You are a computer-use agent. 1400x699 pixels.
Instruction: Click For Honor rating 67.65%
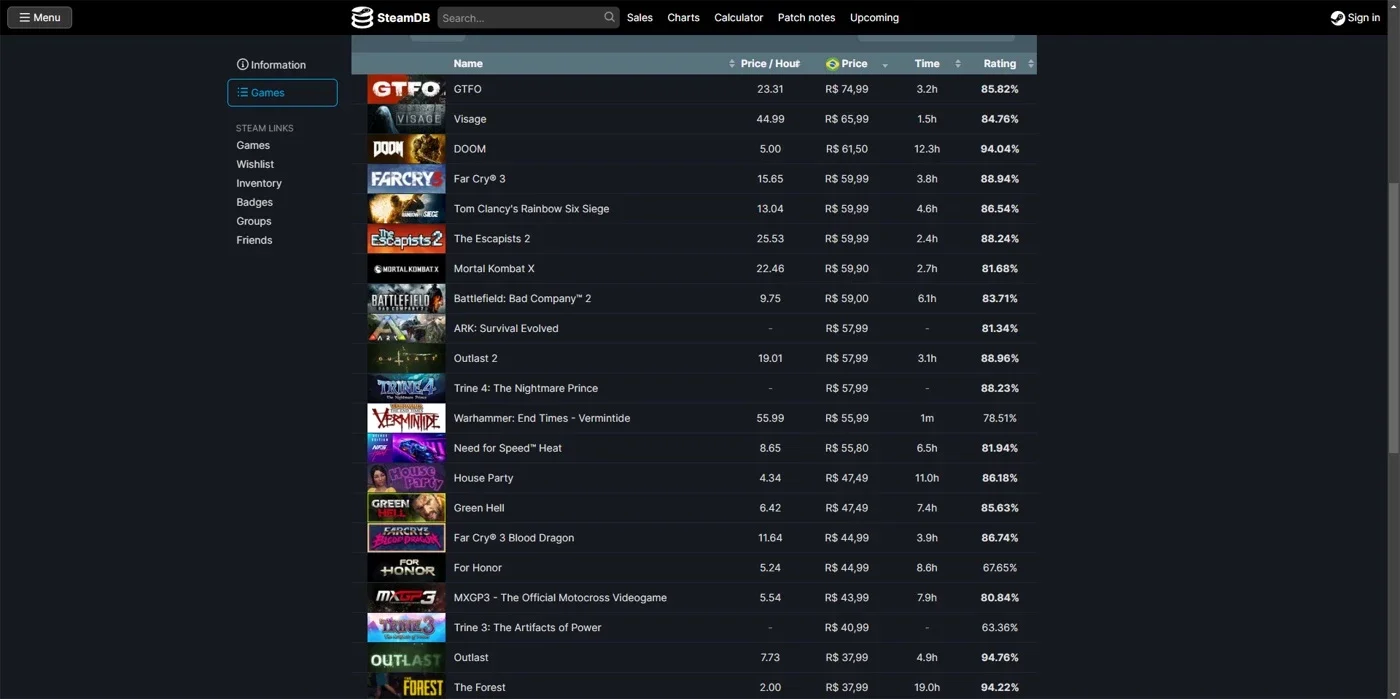tap(1000, 568)
